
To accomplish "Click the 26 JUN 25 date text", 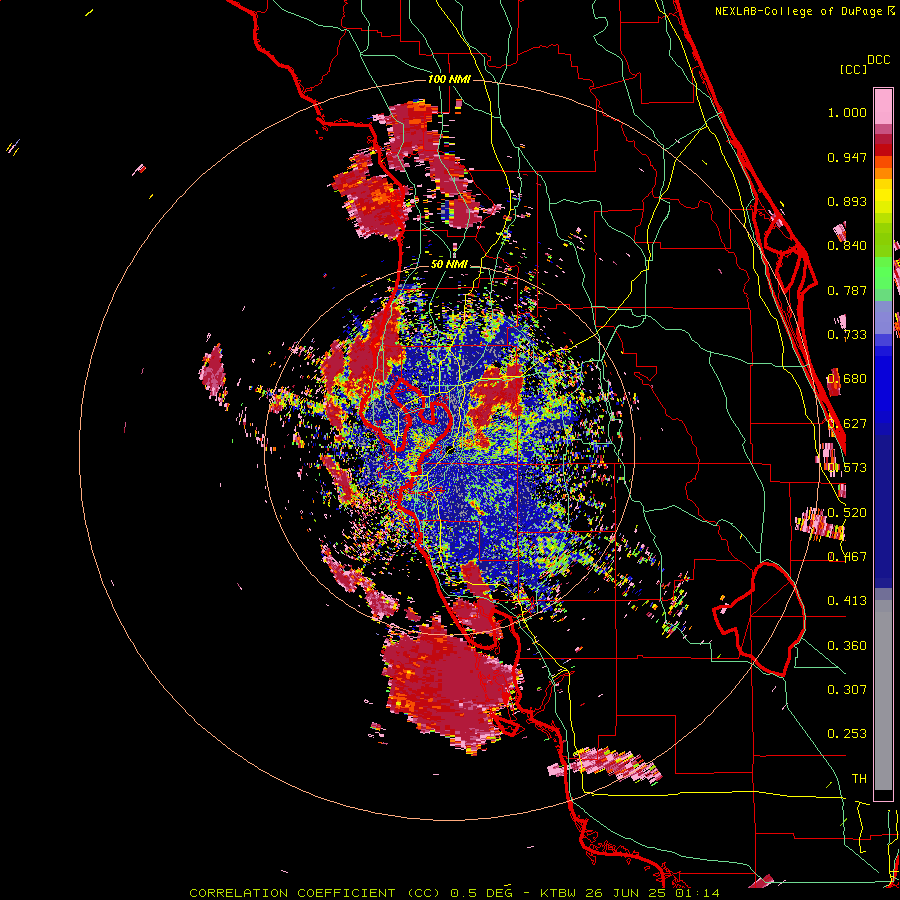I will 626,893.
